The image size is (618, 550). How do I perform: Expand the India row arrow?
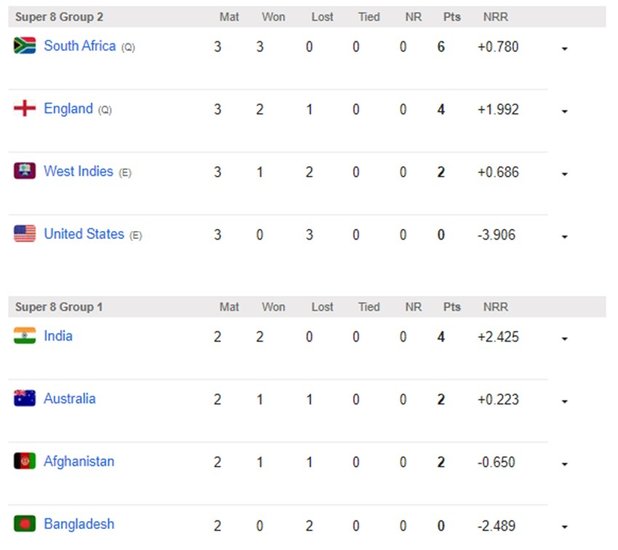(565, 338)
